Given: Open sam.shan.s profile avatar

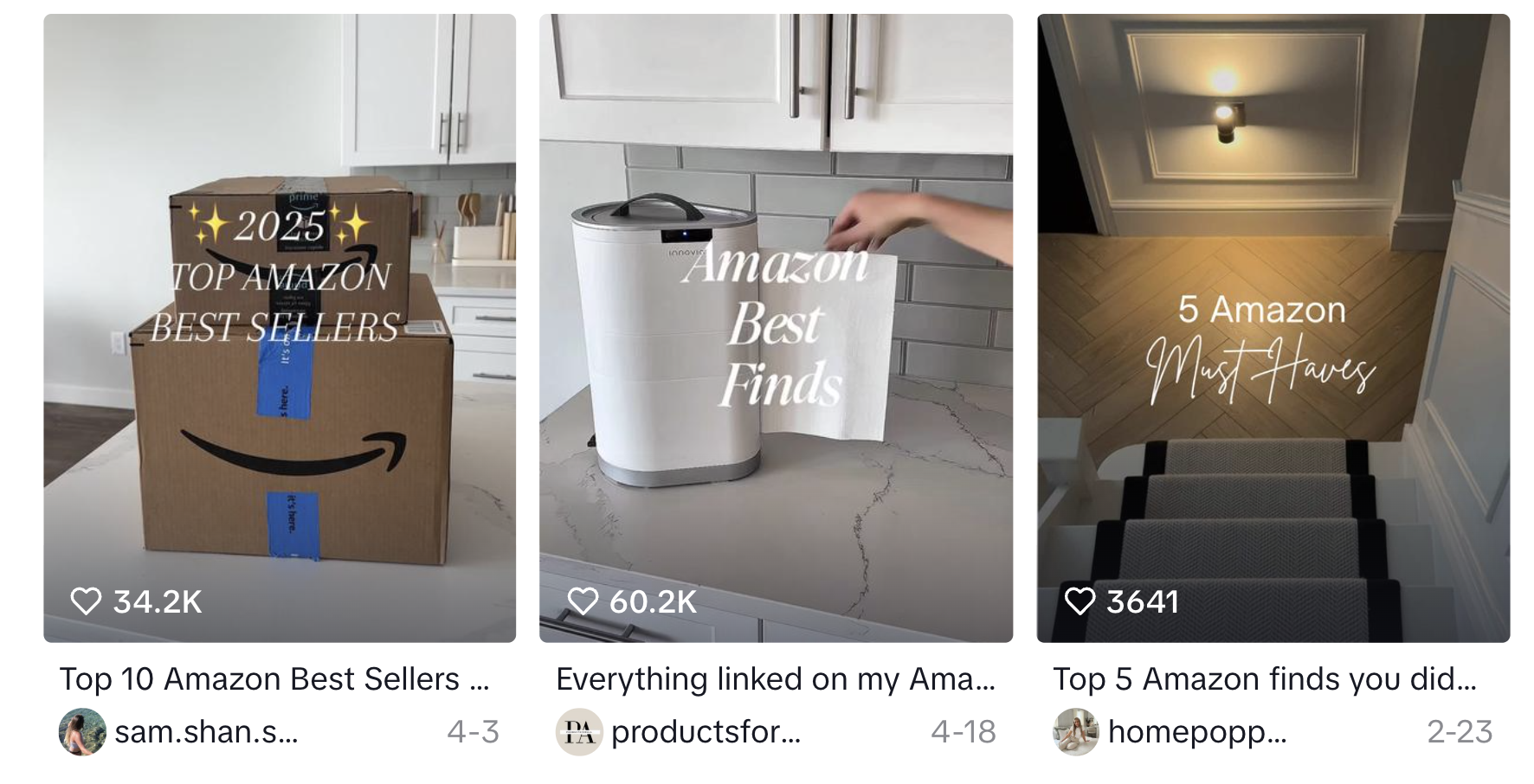Looking at the screenshot, I should 82,732.
